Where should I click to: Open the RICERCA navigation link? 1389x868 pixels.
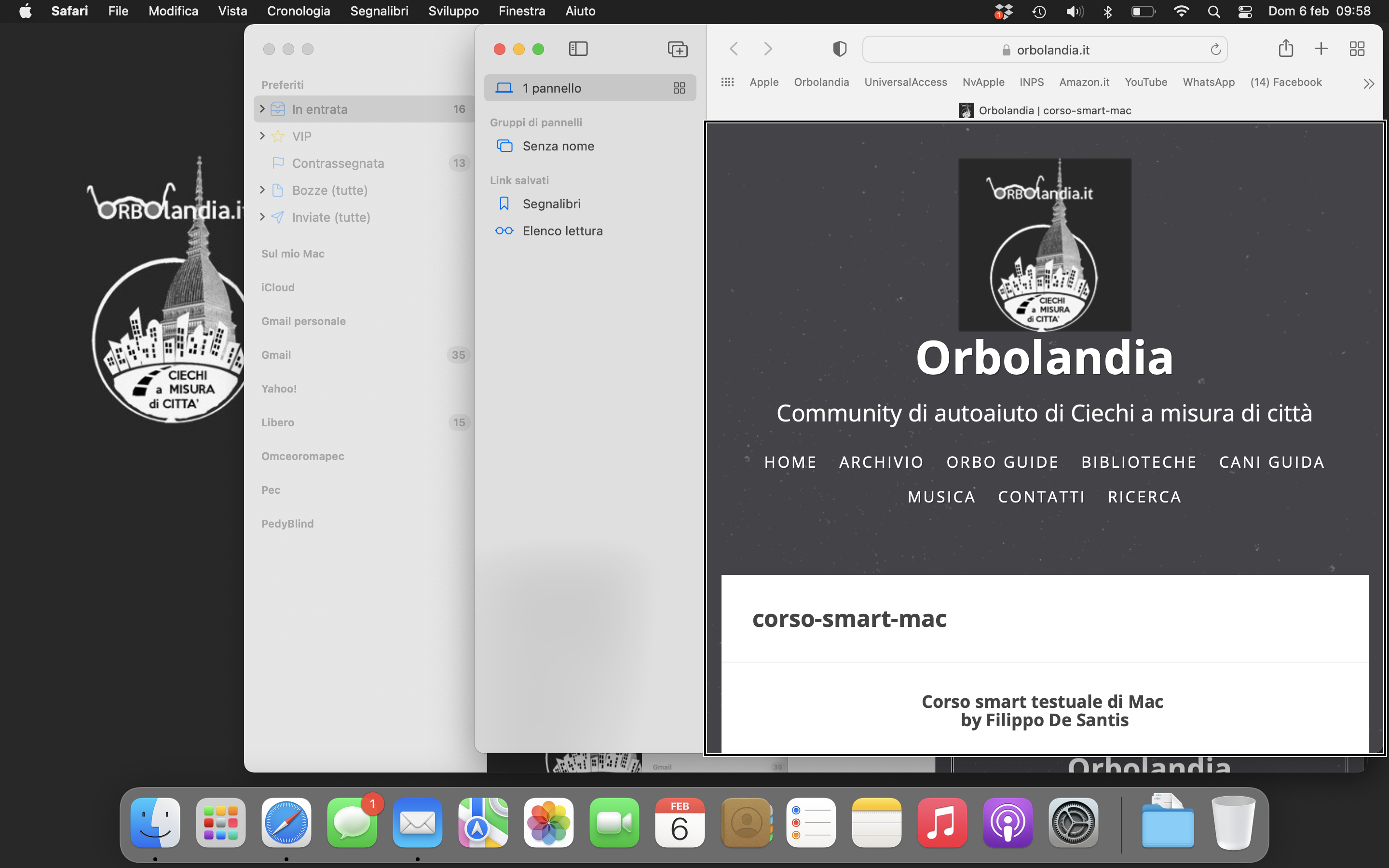(x=1144, y=497)
